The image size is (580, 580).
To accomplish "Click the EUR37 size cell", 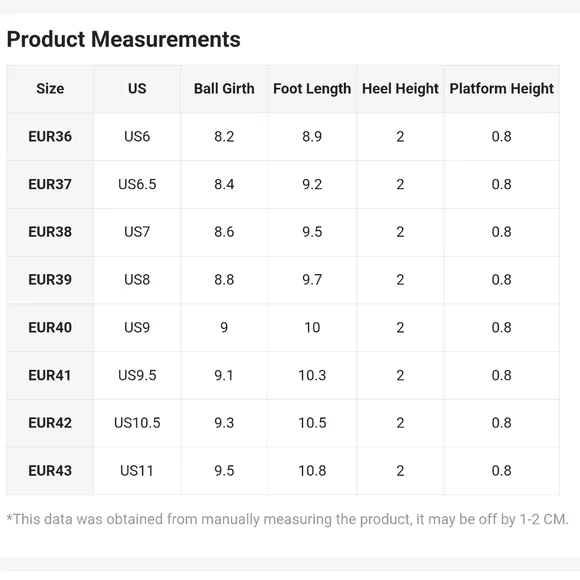I will (x=50, y=184).
